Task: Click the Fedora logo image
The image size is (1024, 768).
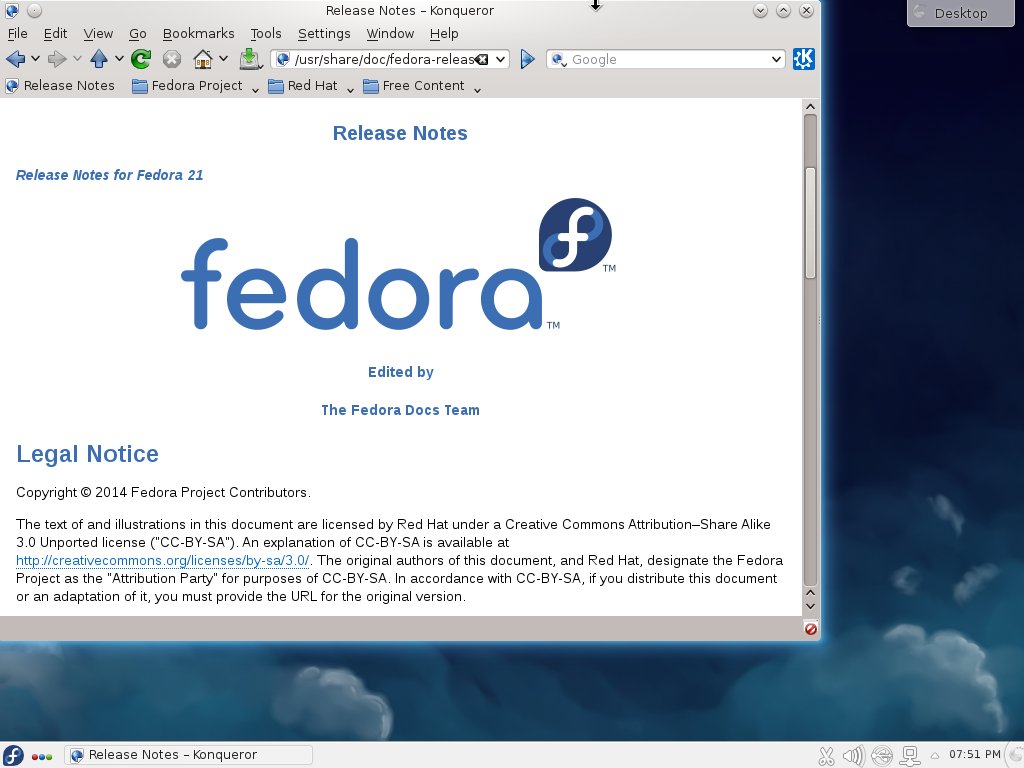Action: click(398, 264)
